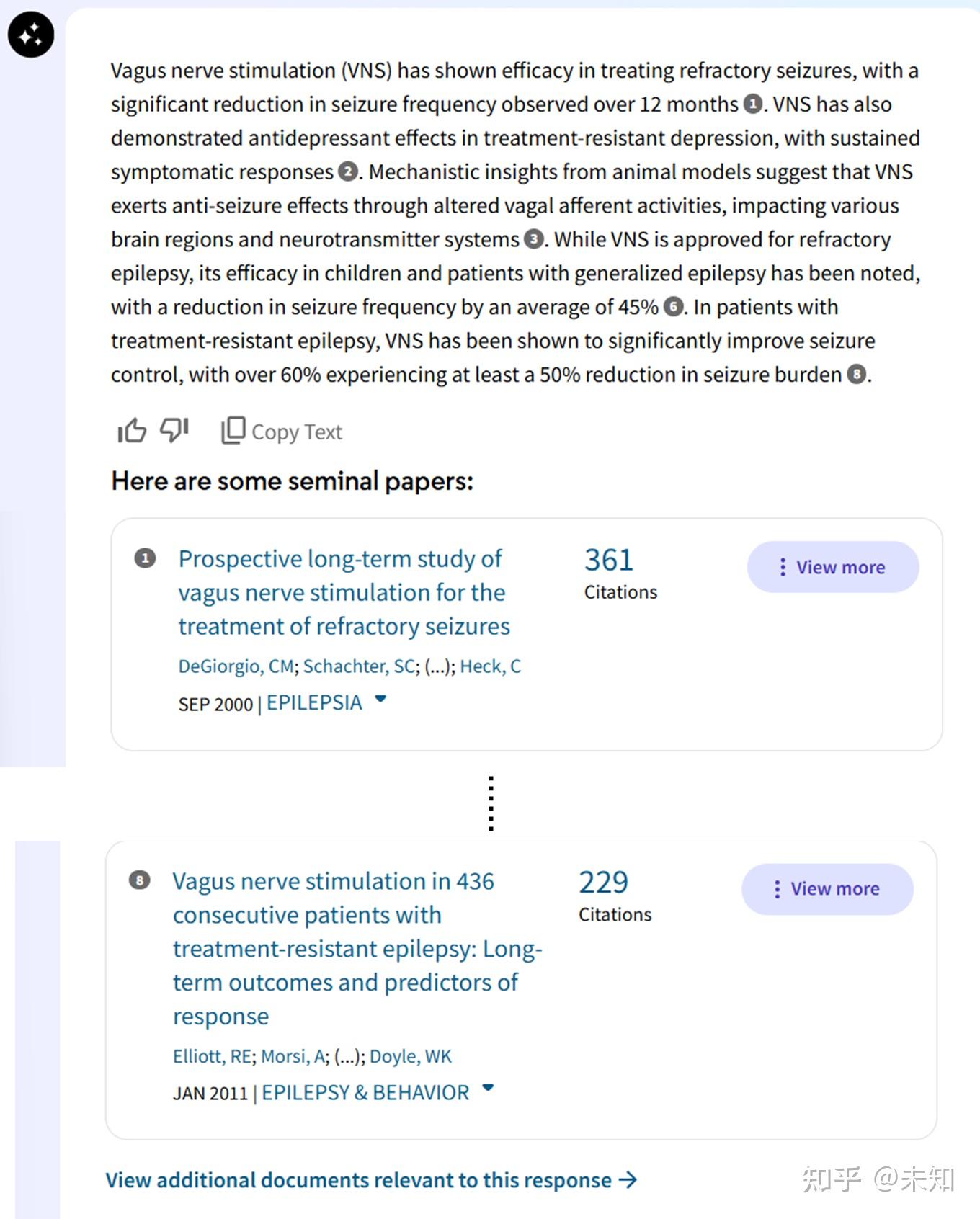The height and width of the screenshot is (1219, 980).
Task: Open the 436 consecutive patients paper title
Action: point(357,948)
